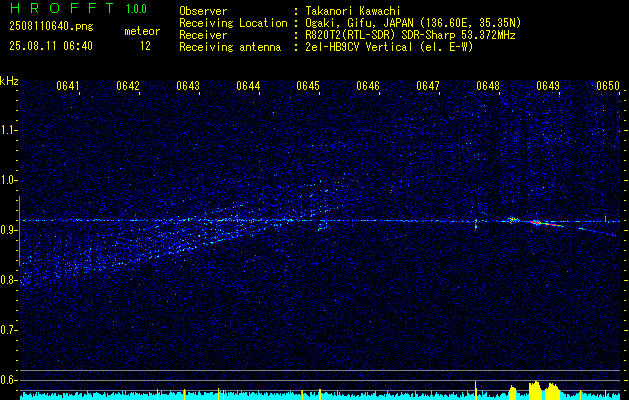This screenshot has width=629, height=400.
Task: Click the 0647 time marker
Action: (428, 86)
